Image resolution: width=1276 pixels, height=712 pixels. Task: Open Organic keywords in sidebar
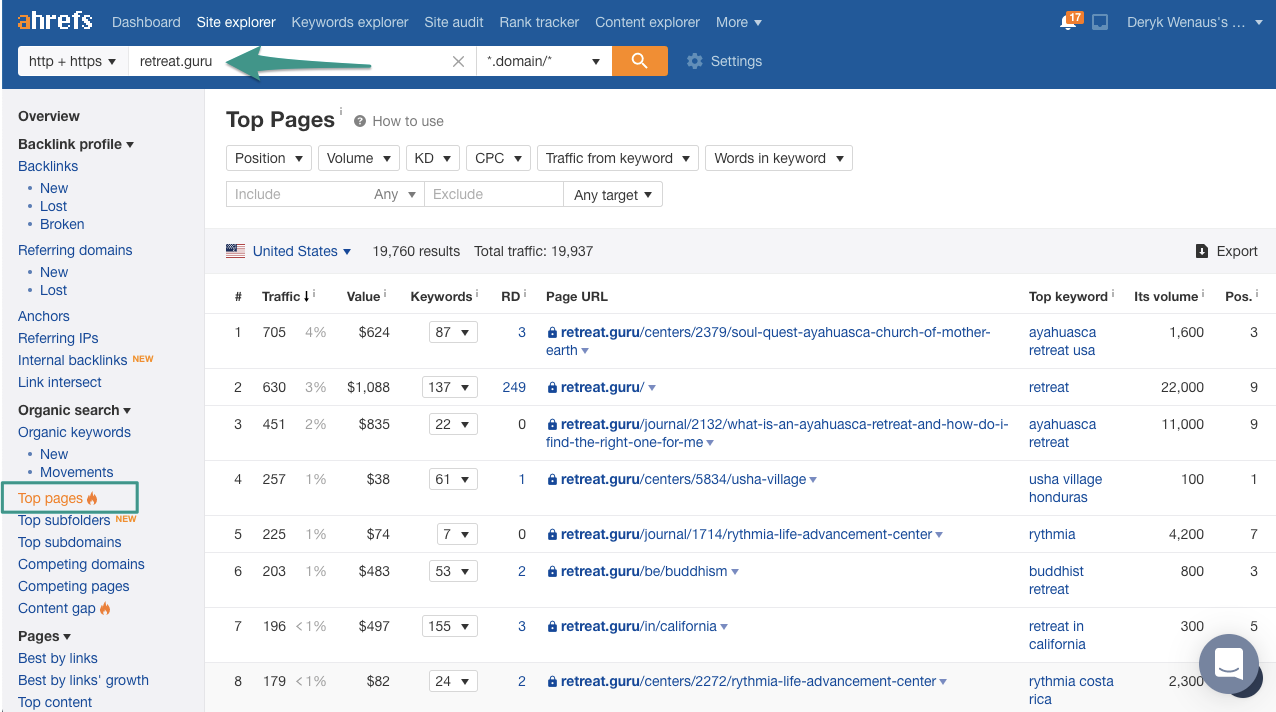pos(74,432)
